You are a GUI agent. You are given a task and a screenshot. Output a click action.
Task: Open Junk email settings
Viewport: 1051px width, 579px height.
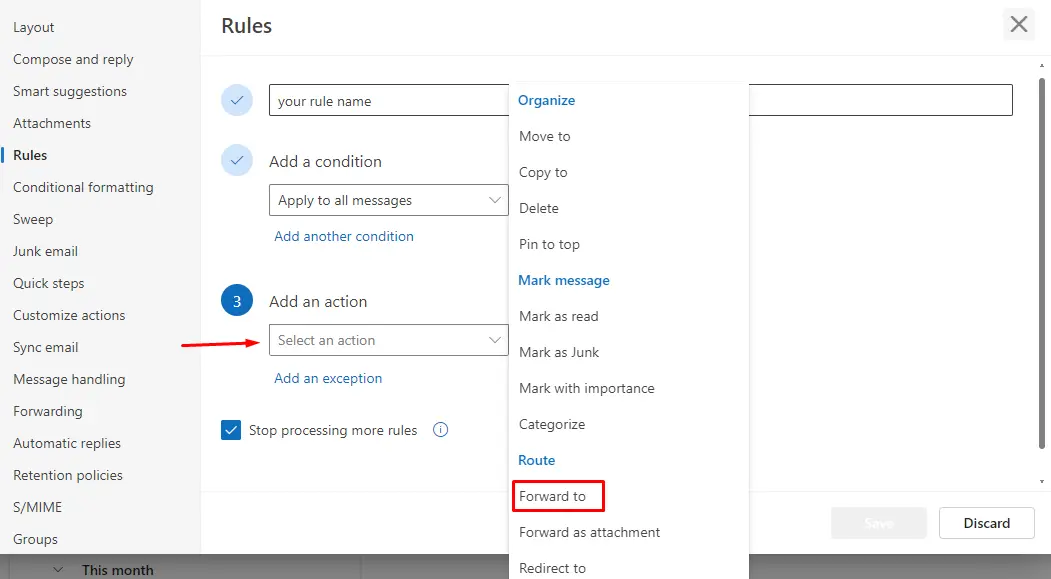[x=46, y=251]
